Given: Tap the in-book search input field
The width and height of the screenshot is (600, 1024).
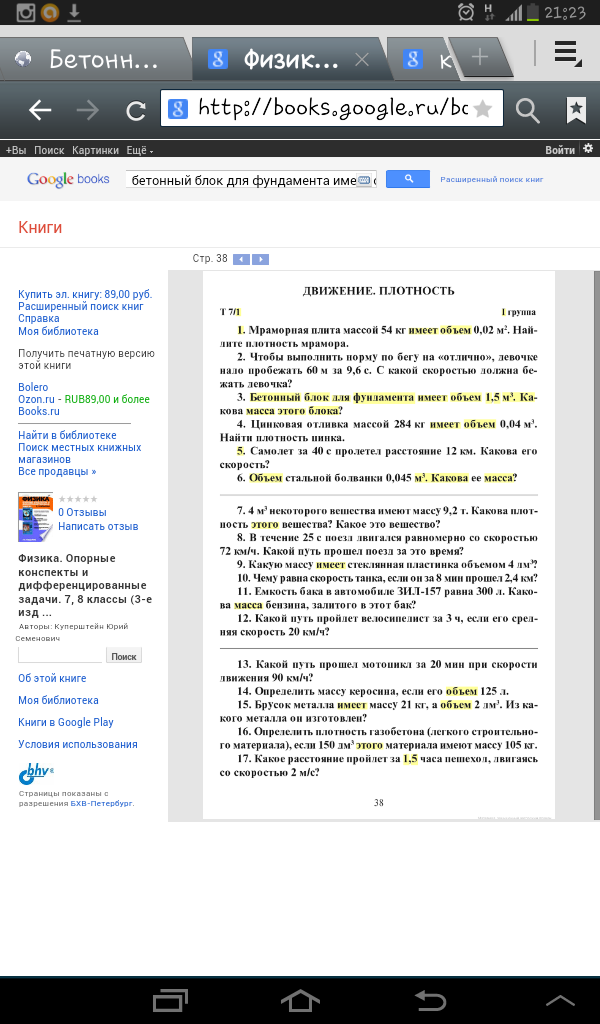Looking at the screenshot, I should [x=59, y=655].
